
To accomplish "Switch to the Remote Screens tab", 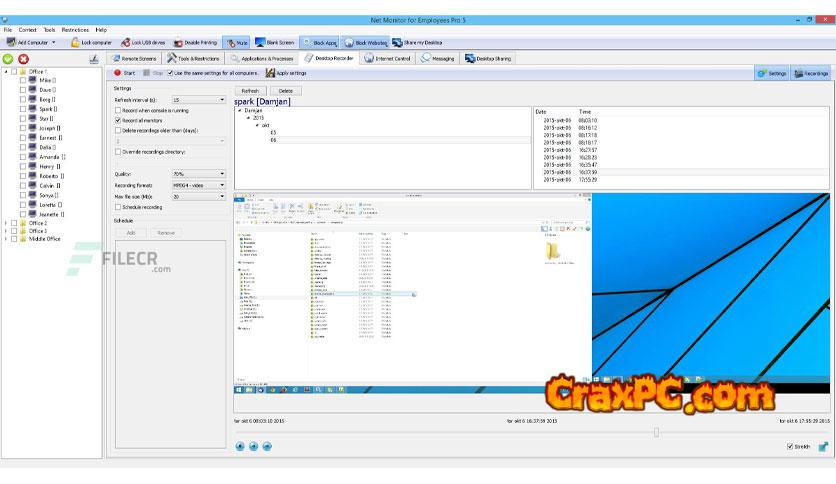I will 134,58.
